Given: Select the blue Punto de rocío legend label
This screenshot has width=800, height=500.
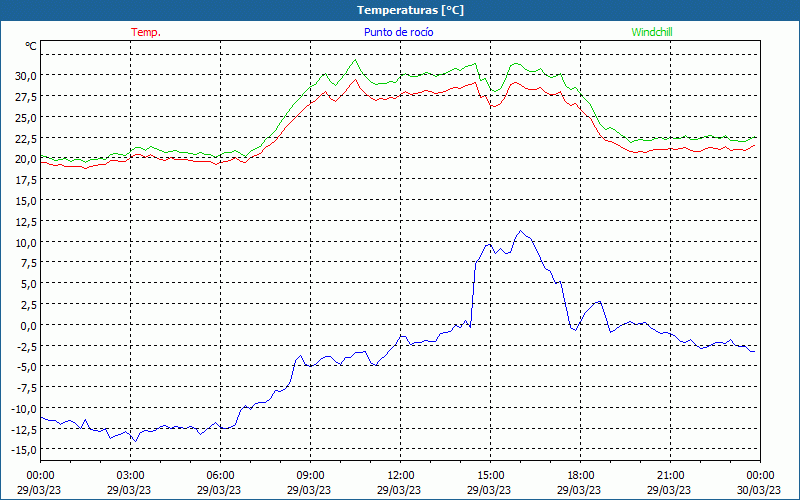Looking at the screenshot, I should coord(398,32).
